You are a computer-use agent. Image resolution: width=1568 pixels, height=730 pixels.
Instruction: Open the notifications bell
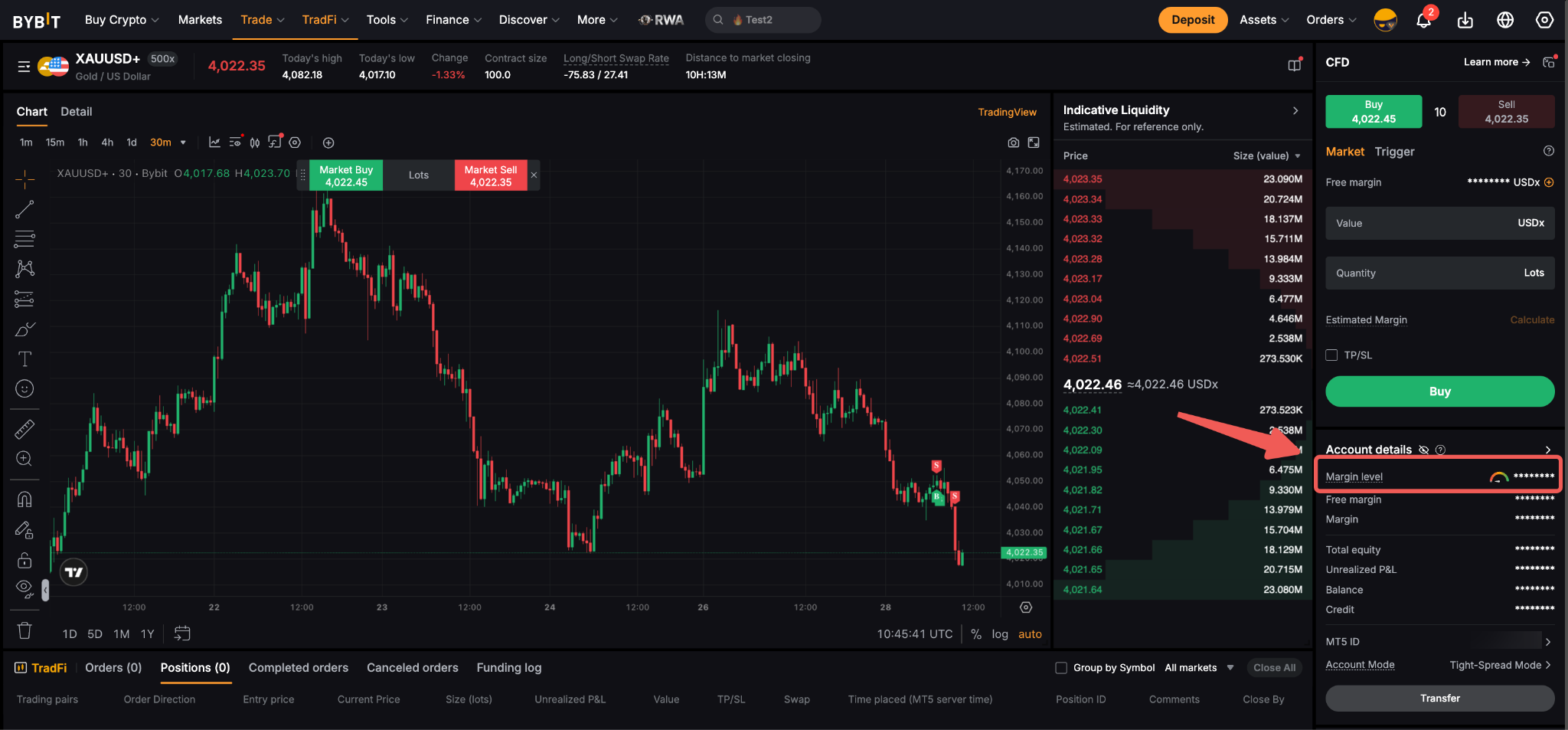click(x=1423, y=20)
